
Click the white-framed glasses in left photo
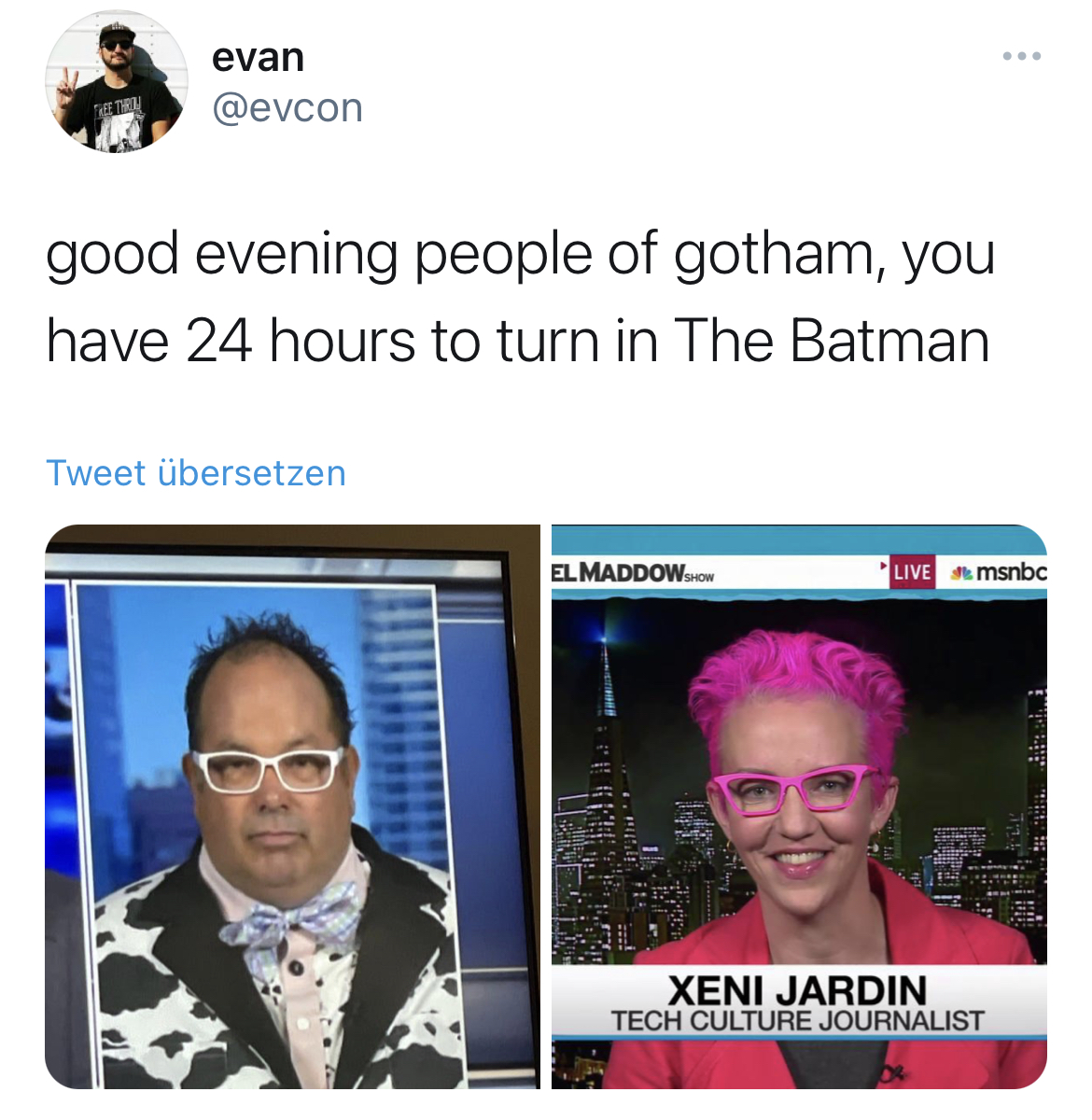[269, 768]
